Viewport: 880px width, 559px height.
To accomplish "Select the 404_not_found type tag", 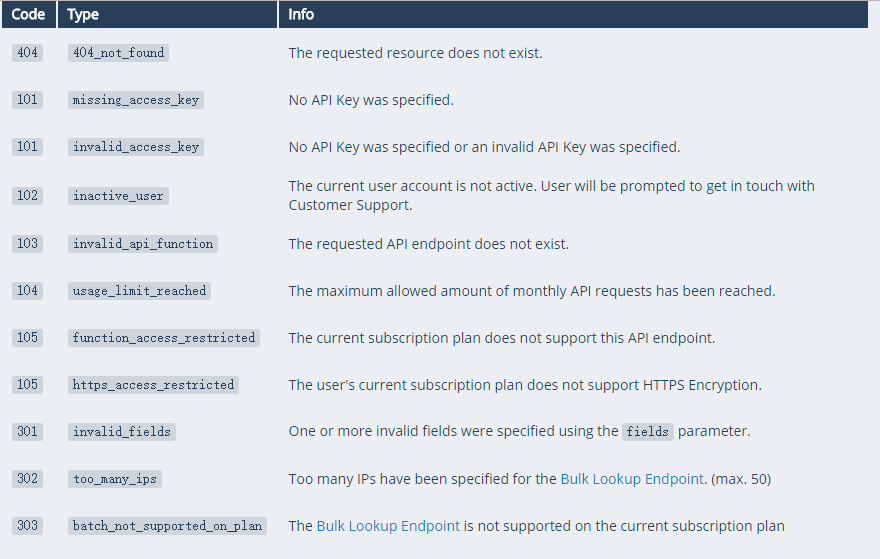I will pos(118,53).
